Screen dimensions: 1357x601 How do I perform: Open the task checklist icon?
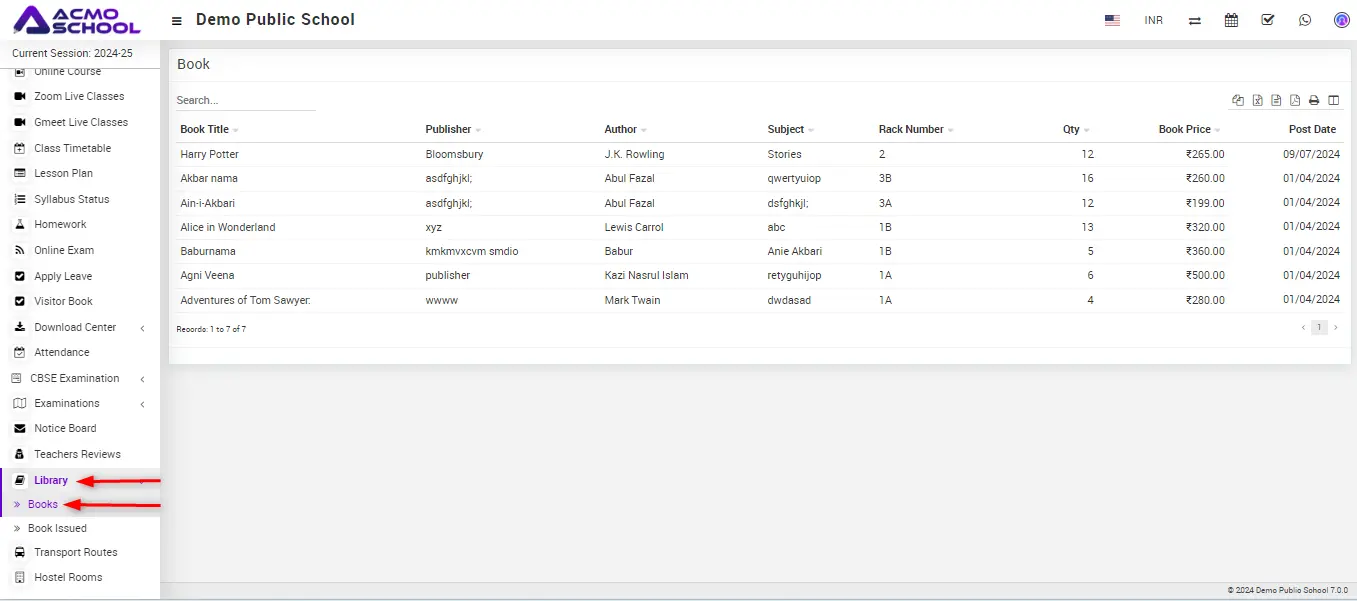(1268, 20)
